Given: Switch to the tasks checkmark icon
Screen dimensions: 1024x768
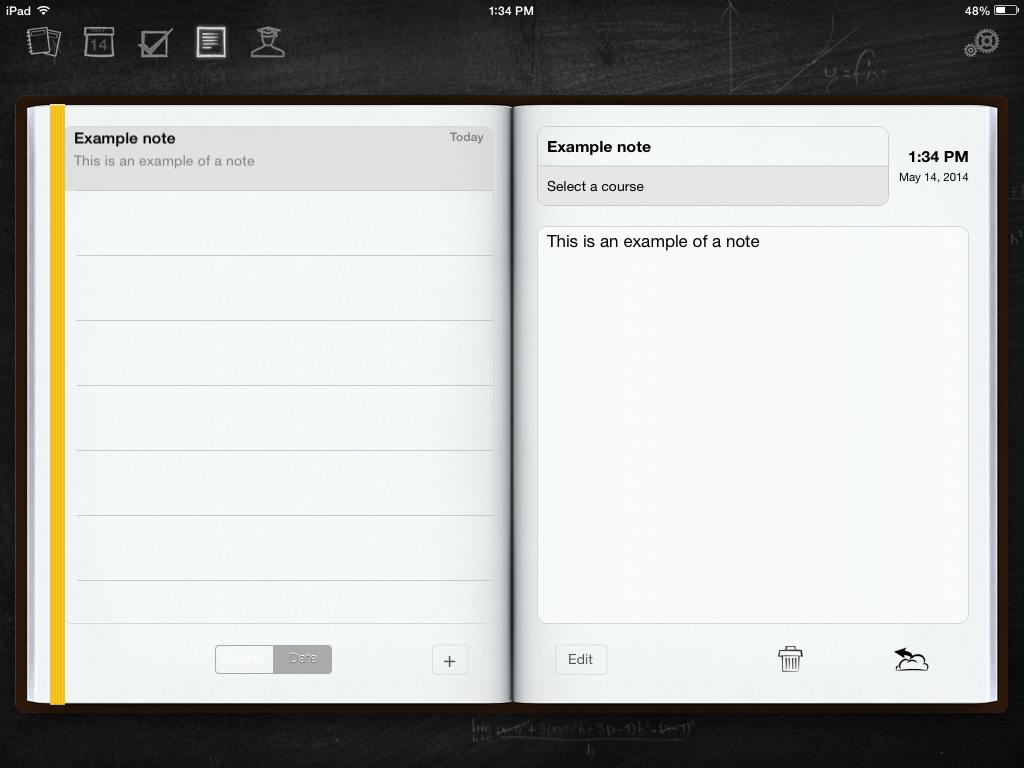Looking at the screenshot, I should (155, 43).
